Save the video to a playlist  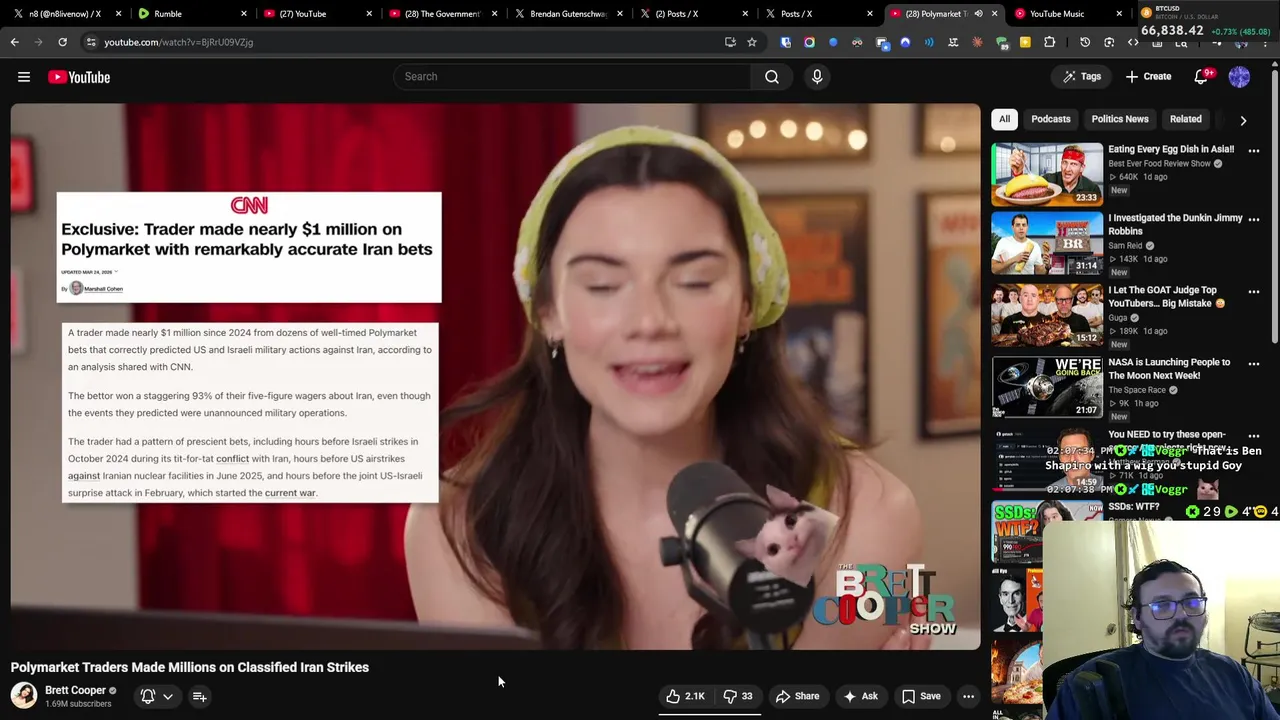tap(921, 696)
